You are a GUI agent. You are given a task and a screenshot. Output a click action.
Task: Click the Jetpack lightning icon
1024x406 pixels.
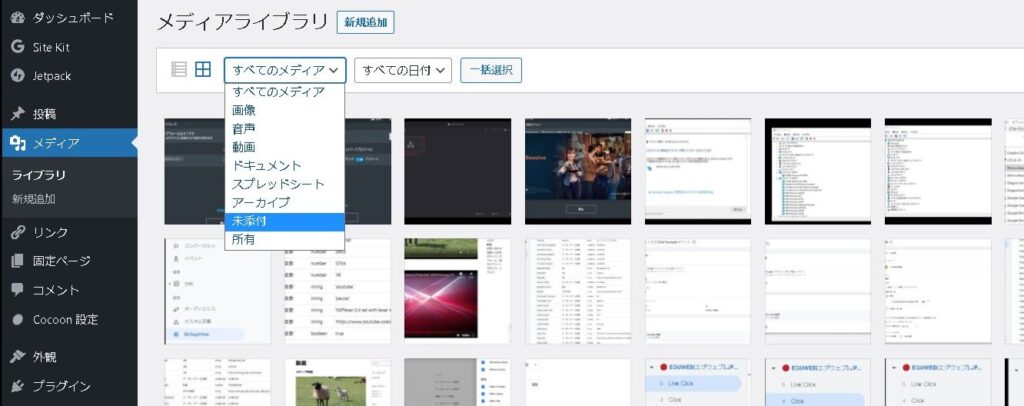tap(17, 76)
